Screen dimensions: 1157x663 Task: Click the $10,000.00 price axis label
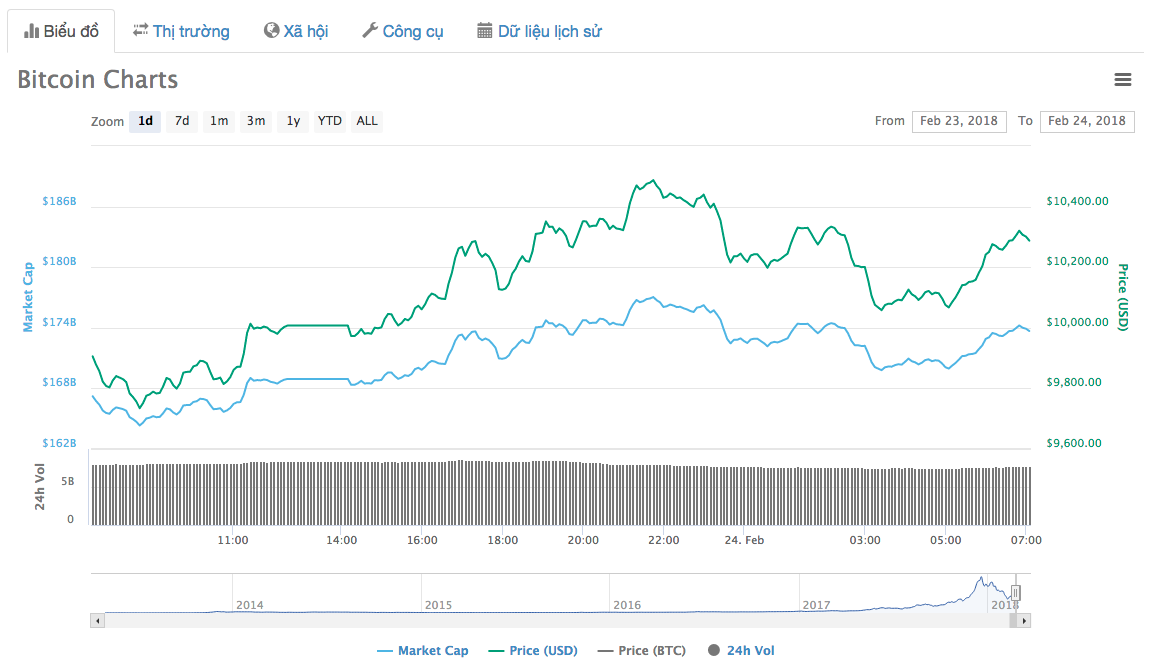coord(1077,322)
